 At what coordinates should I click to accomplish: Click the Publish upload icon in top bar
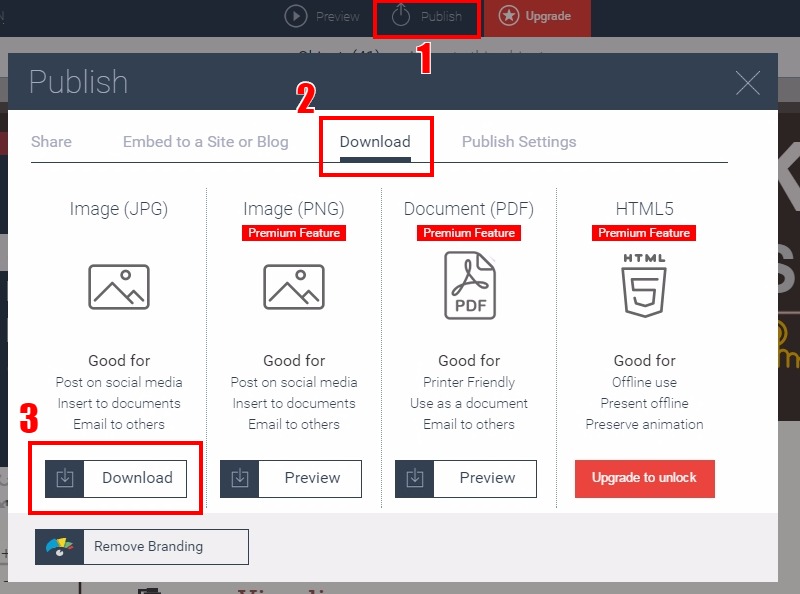[x=401, y=15]
